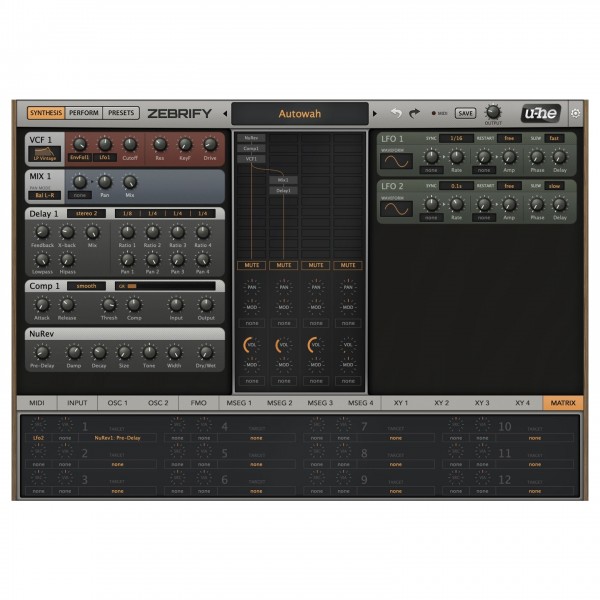Viewport: 600px width, 600px height.
Task: Click the Comp1 module in the grid
Action: tap(251, 148)
